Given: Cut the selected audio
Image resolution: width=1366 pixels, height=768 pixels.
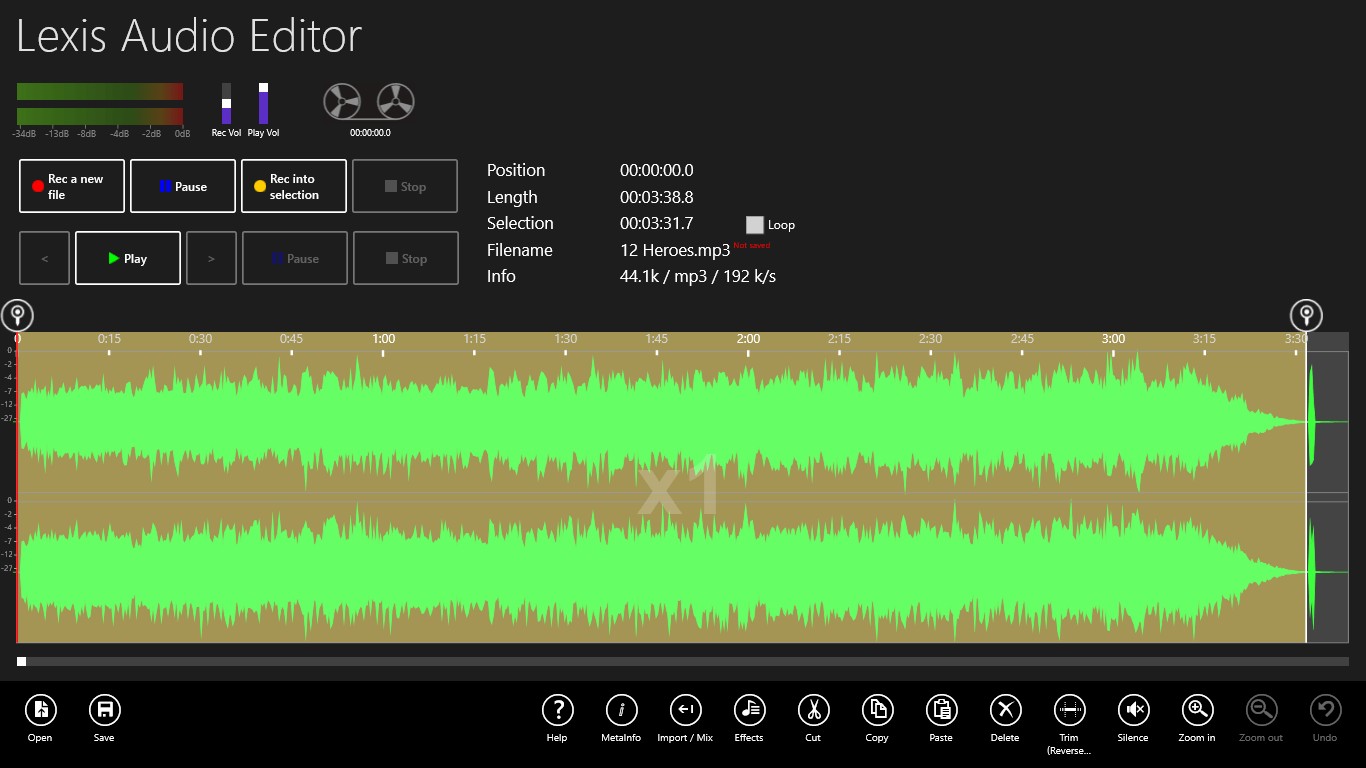Looking at the screenshot, I should [813, 711].
